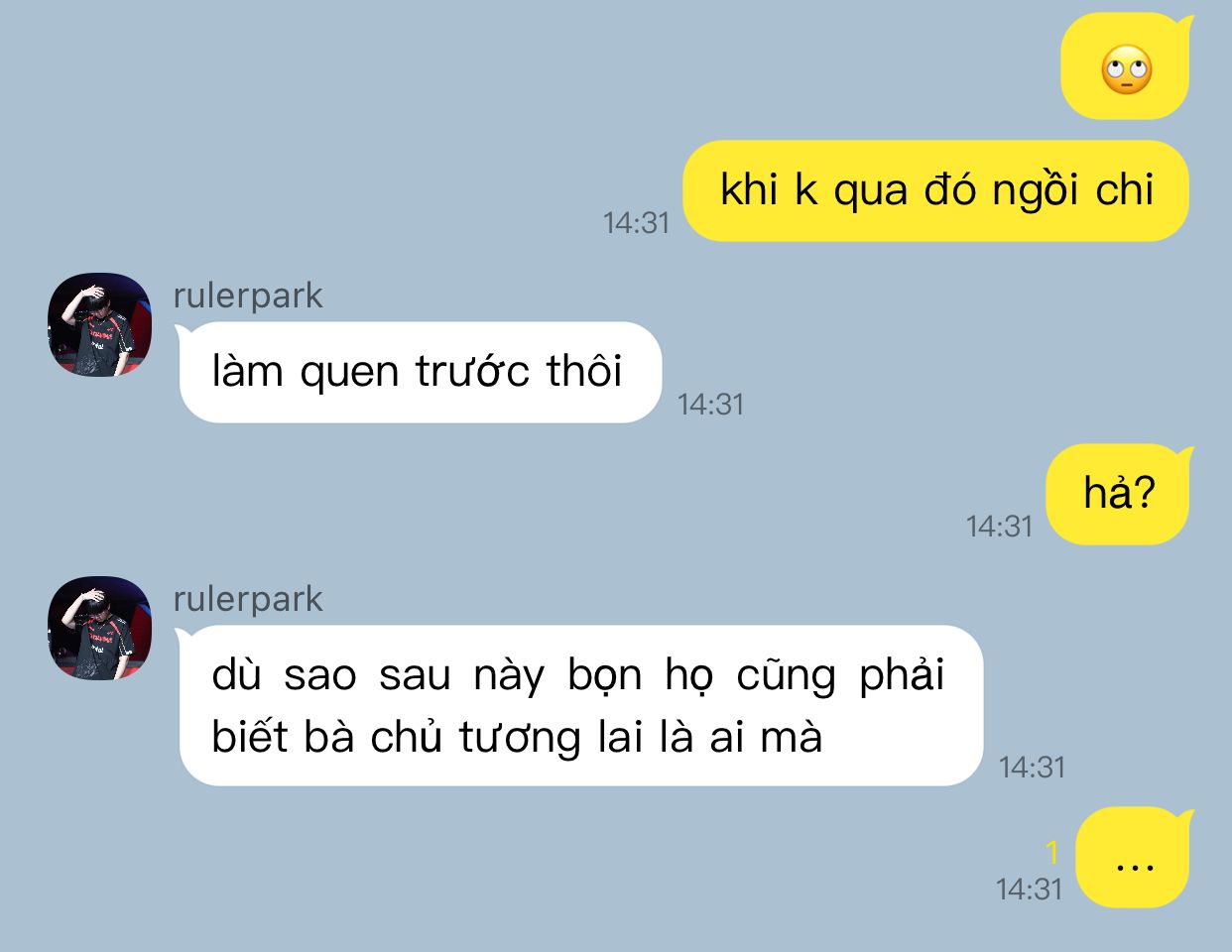Click the timestamp next to 'khi k qua đó ngồi chi'

coord(637,222)
